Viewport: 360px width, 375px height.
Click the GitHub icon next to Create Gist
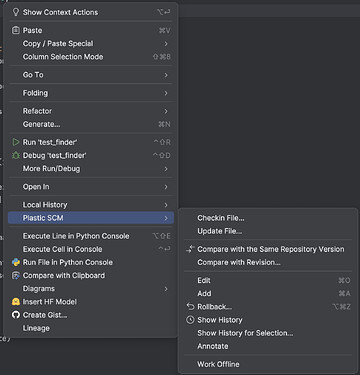[x=16, y=315]
